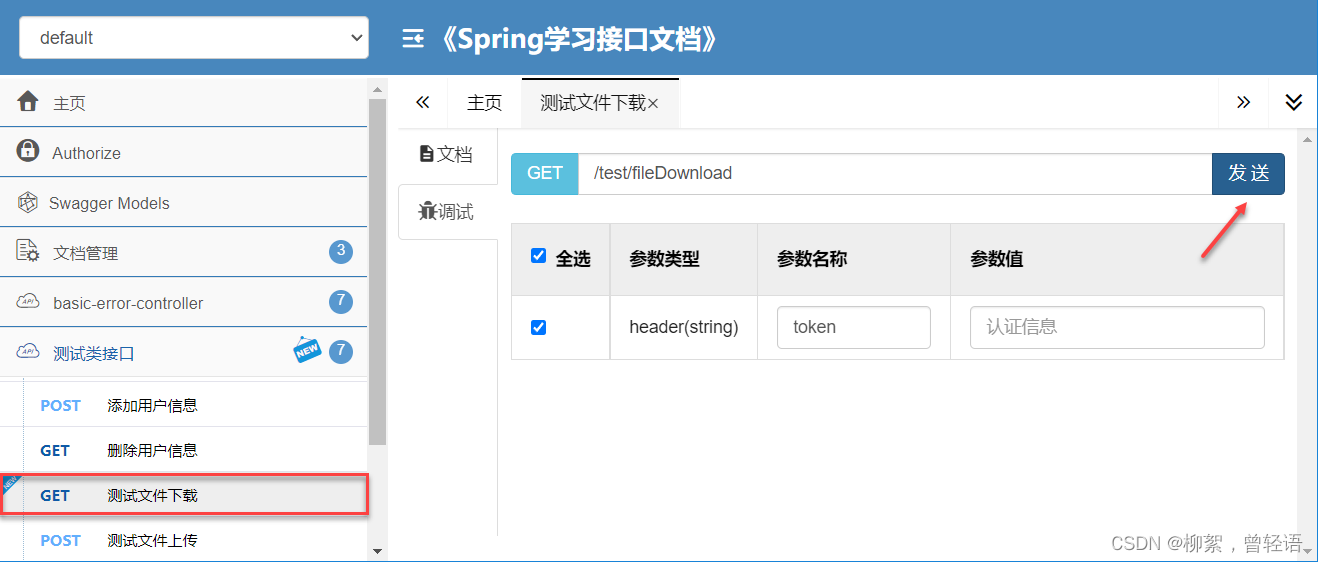Click the API cloud icon beside basic-error-controller
1318x562 pixels.
[x=28, y=302]
